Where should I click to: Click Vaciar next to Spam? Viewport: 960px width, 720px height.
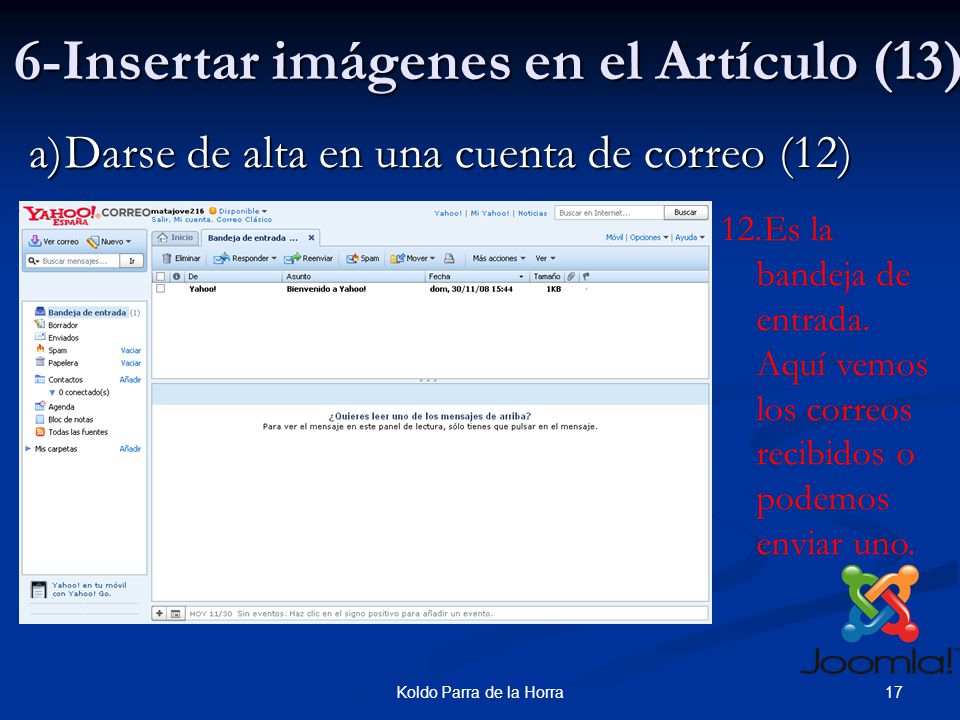(x=130, y=351)
